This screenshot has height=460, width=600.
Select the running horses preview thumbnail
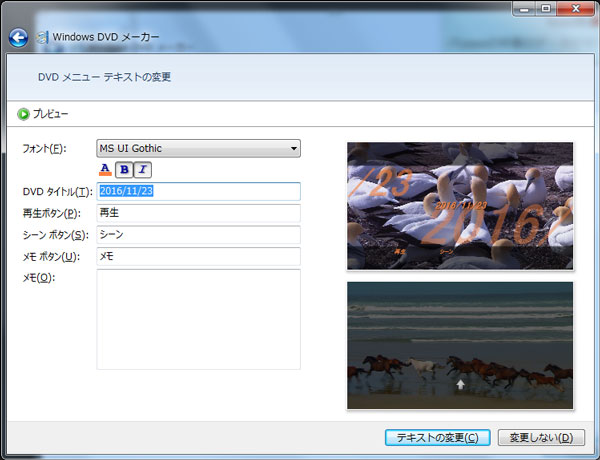pyautogui.click(x=460, y=345)
